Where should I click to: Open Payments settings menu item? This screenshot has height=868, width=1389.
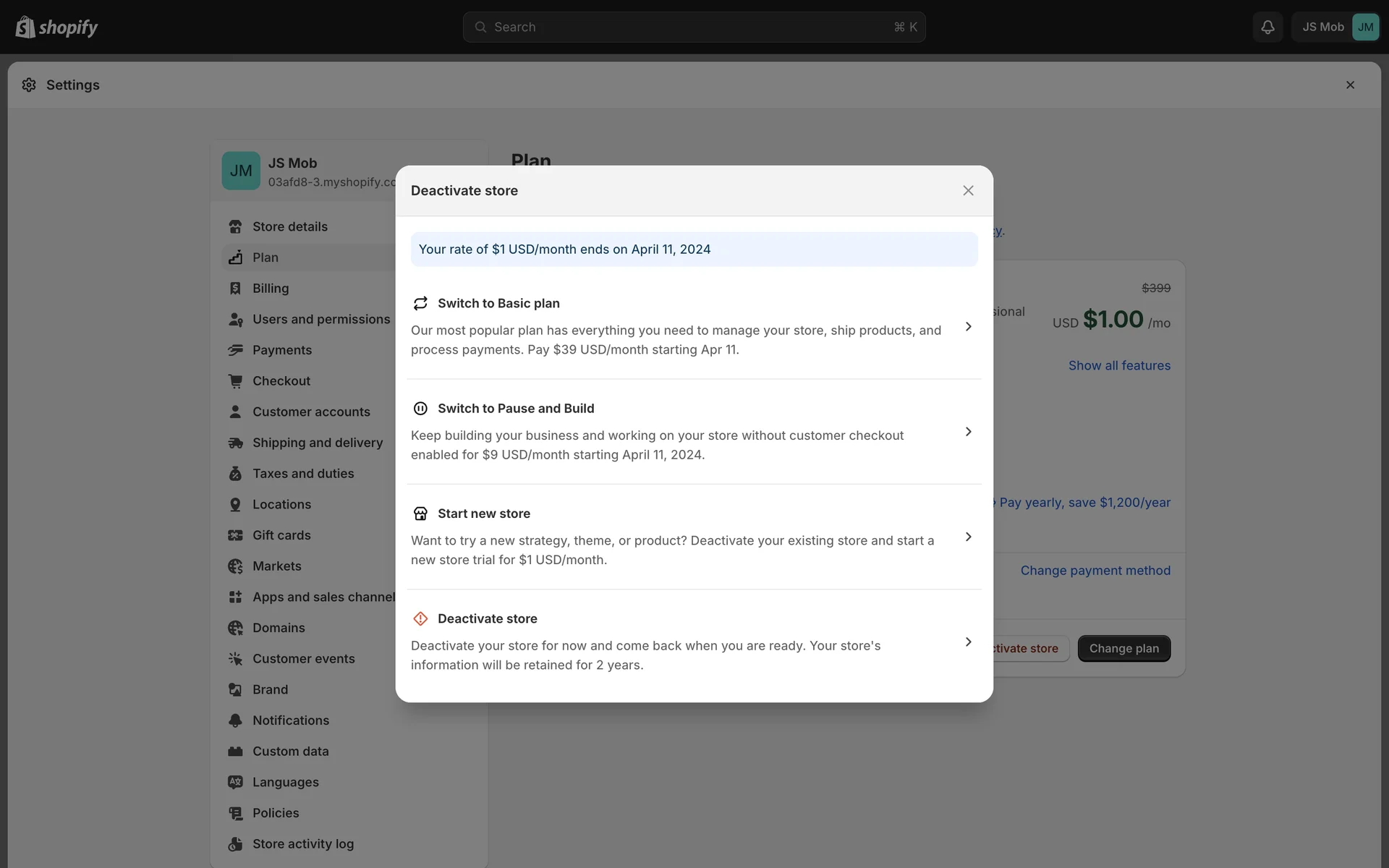[282, 350]
